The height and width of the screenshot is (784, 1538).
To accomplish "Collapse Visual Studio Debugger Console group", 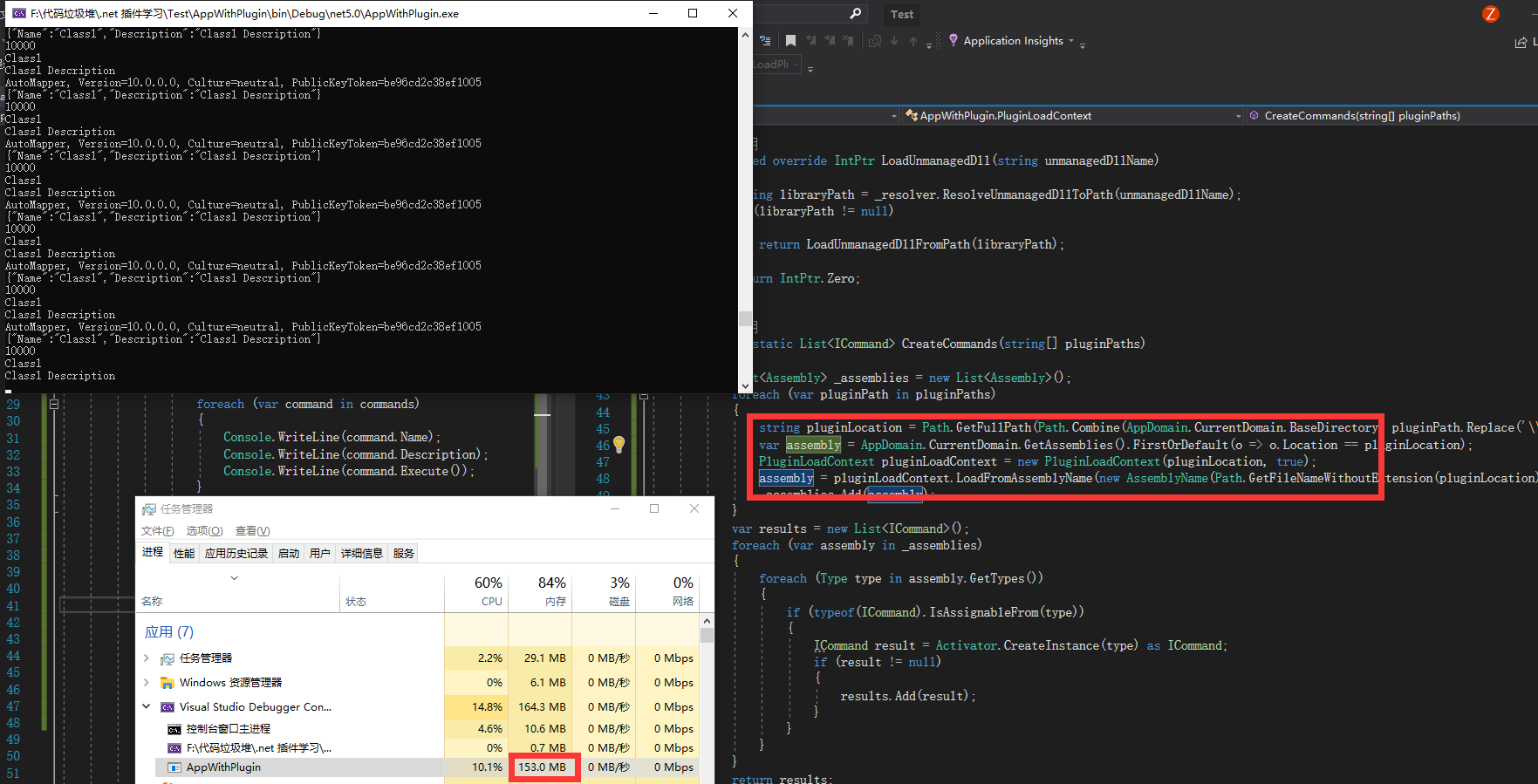I will (147, 707).
